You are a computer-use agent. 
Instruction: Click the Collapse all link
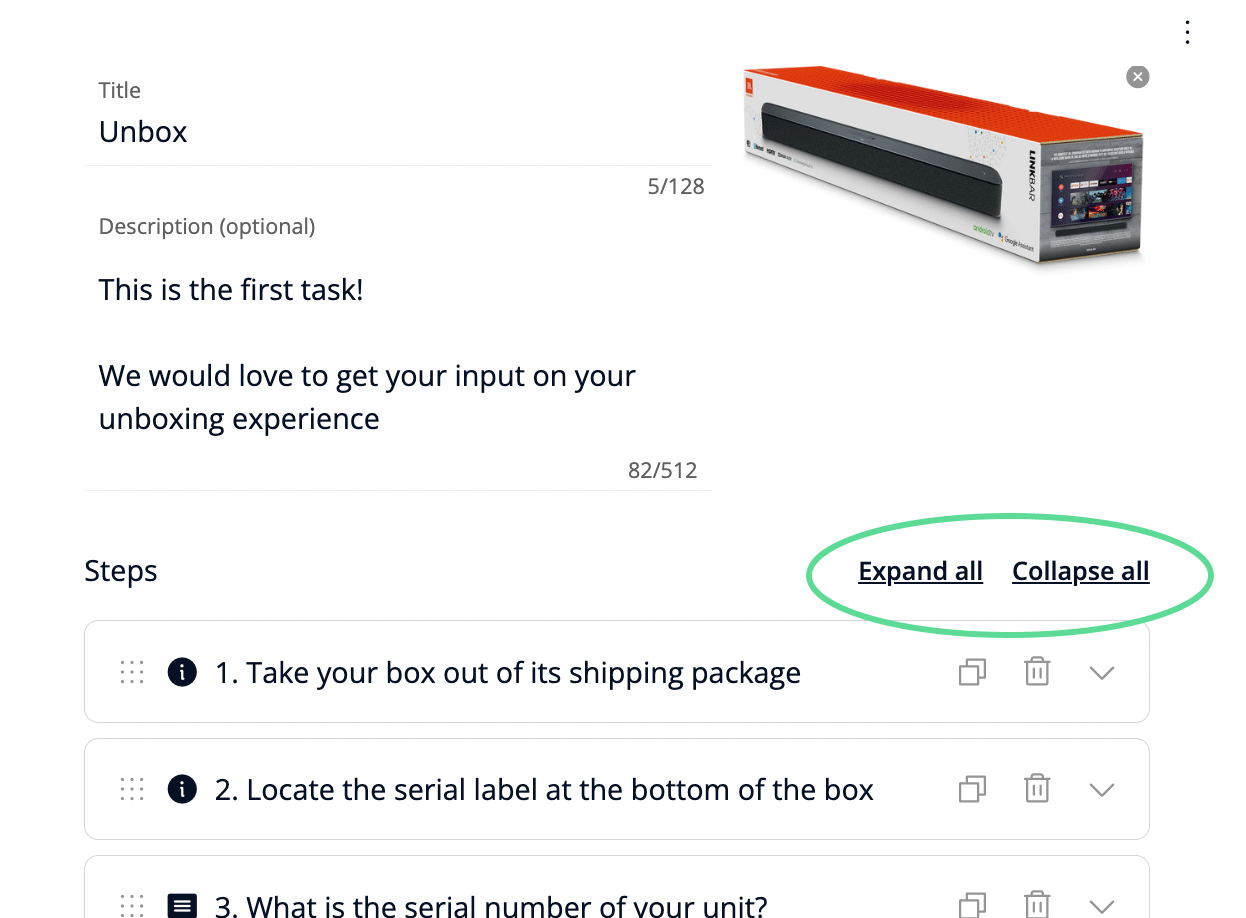[1081, 571]
